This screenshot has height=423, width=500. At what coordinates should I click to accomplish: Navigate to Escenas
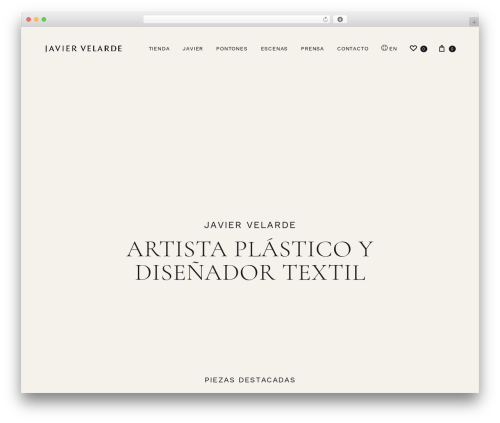pyautogui.click(x=274, y=49)
